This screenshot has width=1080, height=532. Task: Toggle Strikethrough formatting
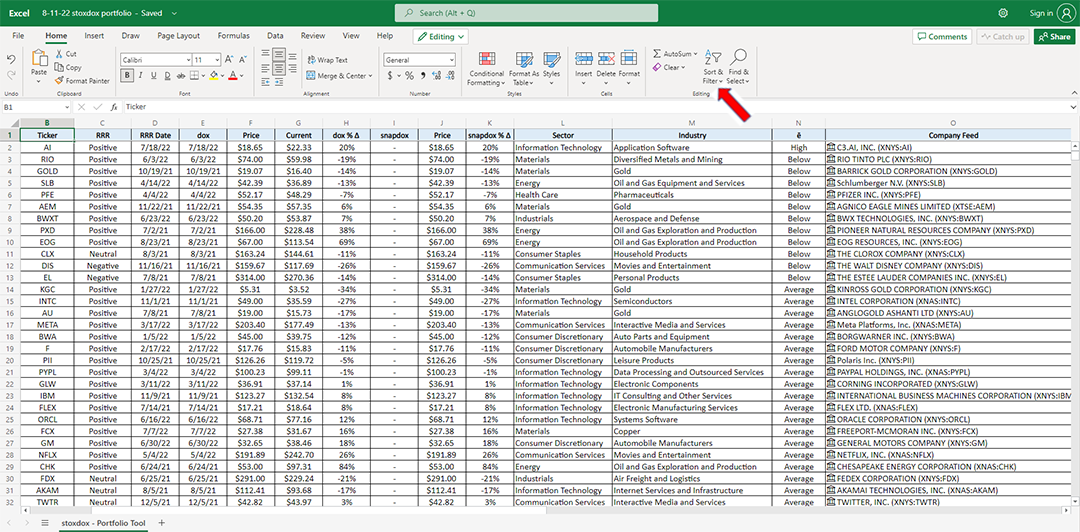[x=181, y=76]
